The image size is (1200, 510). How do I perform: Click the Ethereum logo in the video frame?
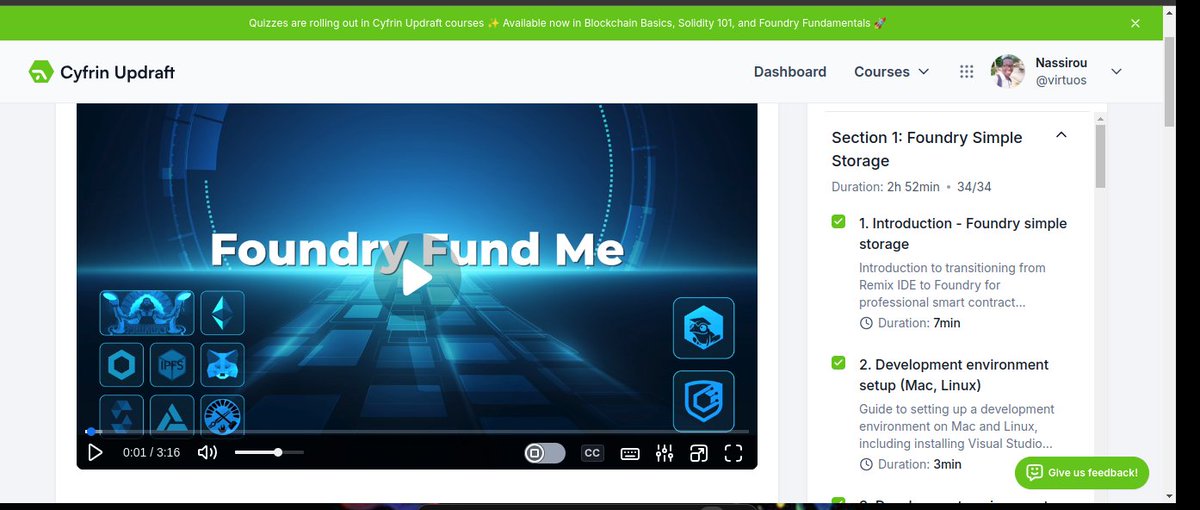pyautogui.click(x=223, y=313)
